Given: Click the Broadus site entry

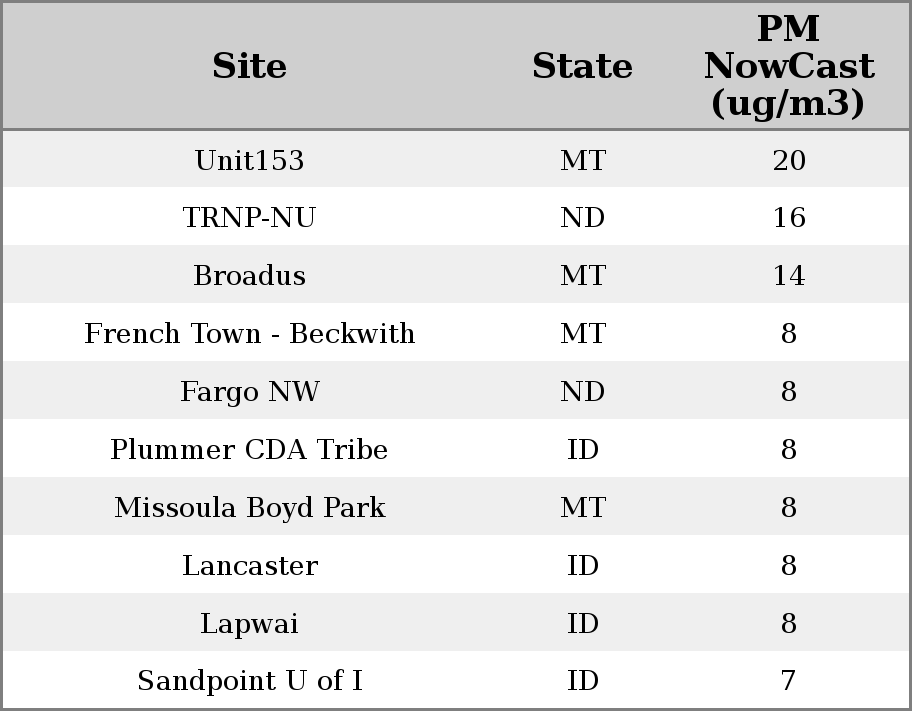Looking at the screenshot, I should 249,276.
